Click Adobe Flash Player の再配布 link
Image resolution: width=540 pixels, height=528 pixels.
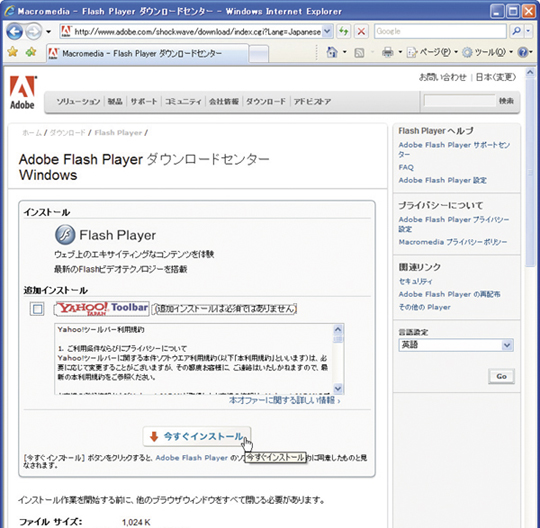(449, 294)
